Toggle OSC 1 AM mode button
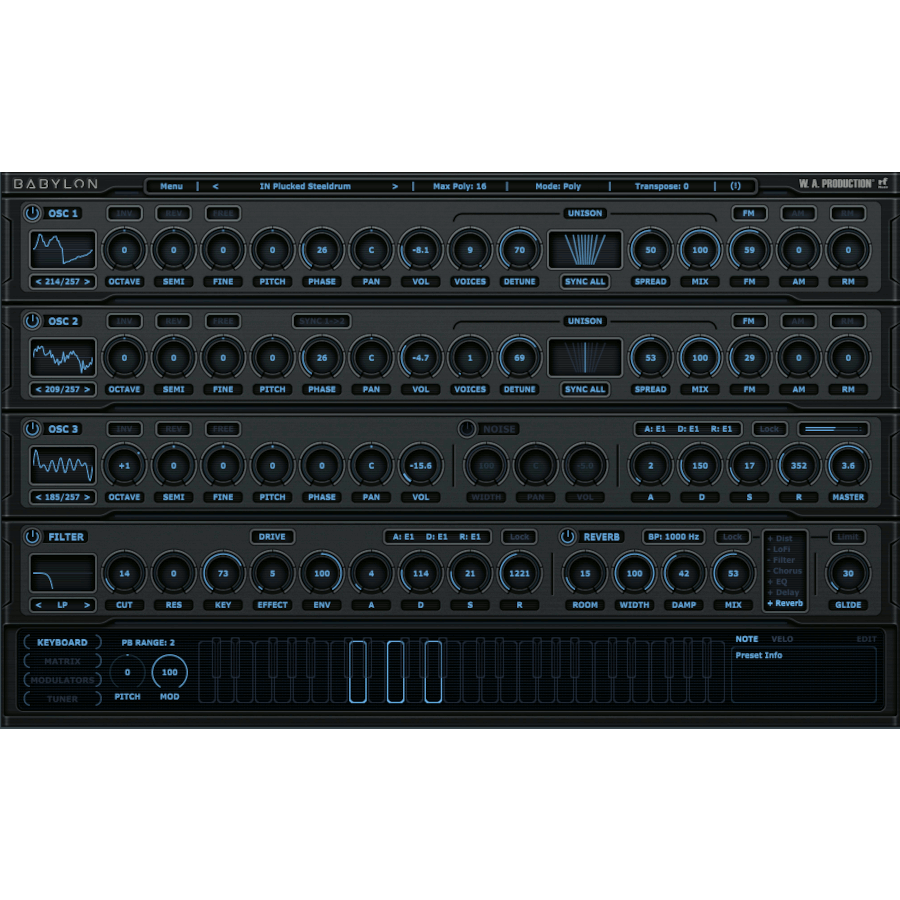The image size is (900, 900). tap(798, 213)
